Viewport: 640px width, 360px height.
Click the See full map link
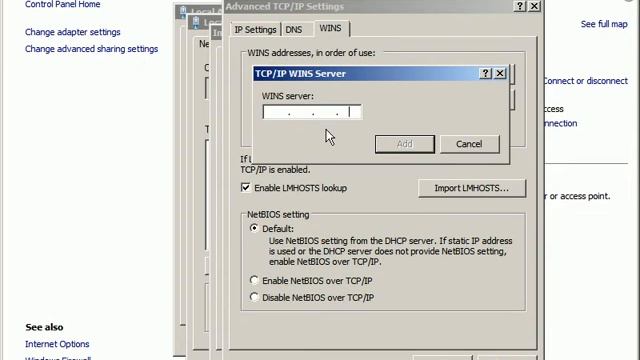tap(604, 24)
